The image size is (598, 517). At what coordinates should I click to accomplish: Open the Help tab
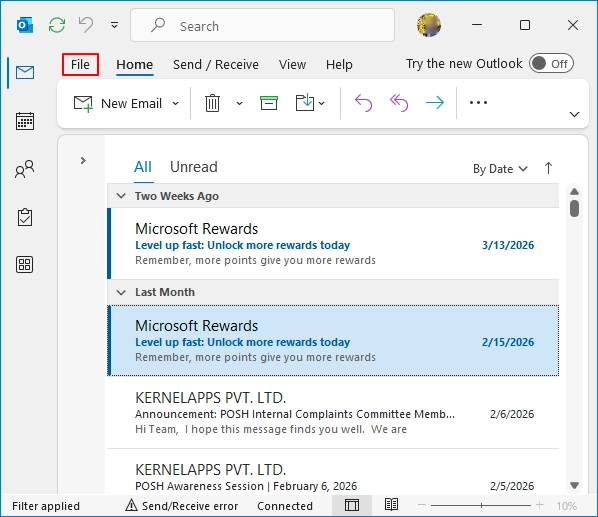(x=339, y=64)
